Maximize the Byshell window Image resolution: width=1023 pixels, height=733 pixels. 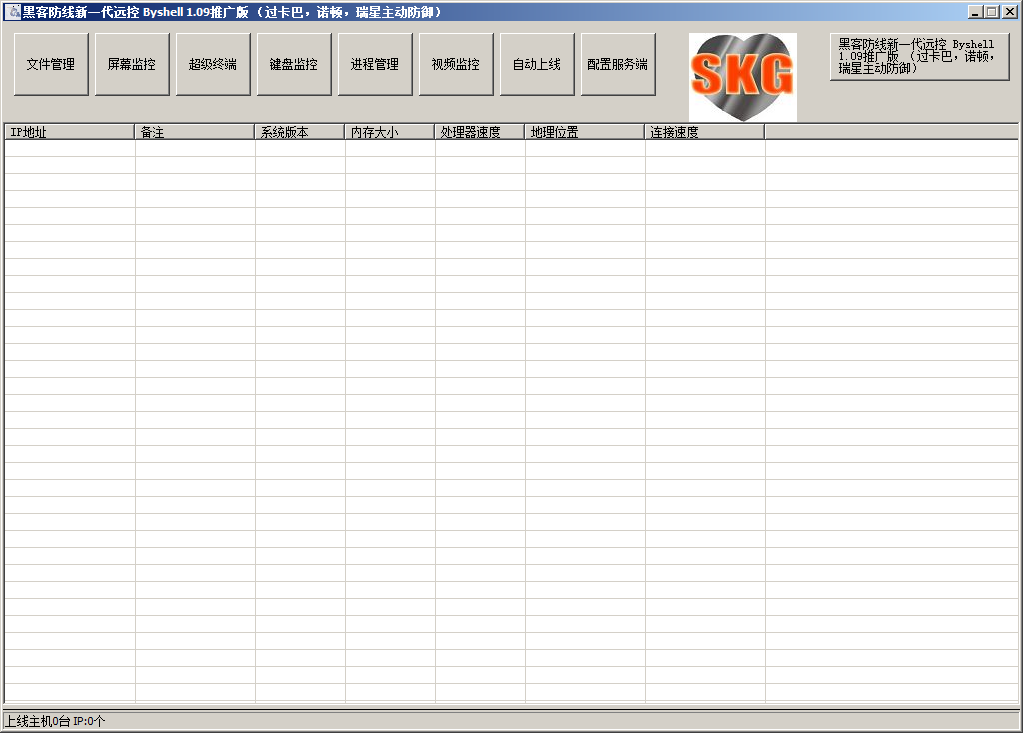coord(991,12)
